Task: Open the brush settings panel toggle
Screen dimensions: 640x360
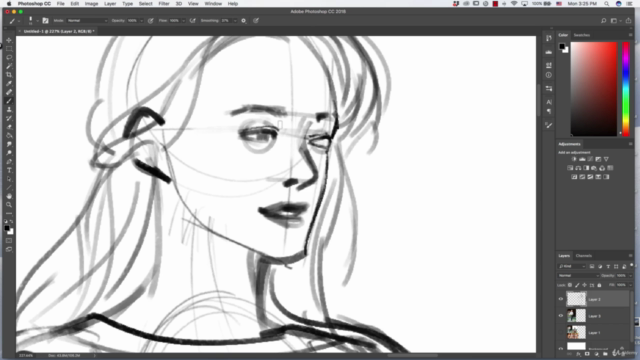Action: [x=45, y=20]
